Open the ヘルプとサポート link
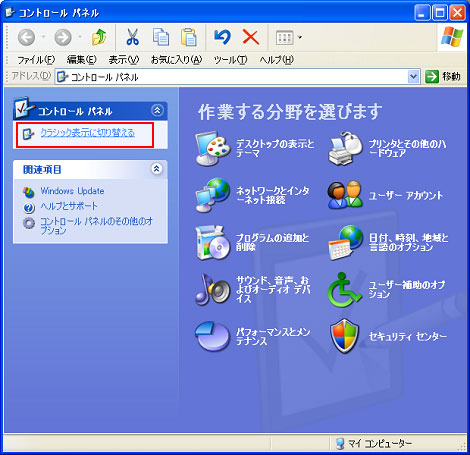The image size is (470, 455). (x=69, y=206)
